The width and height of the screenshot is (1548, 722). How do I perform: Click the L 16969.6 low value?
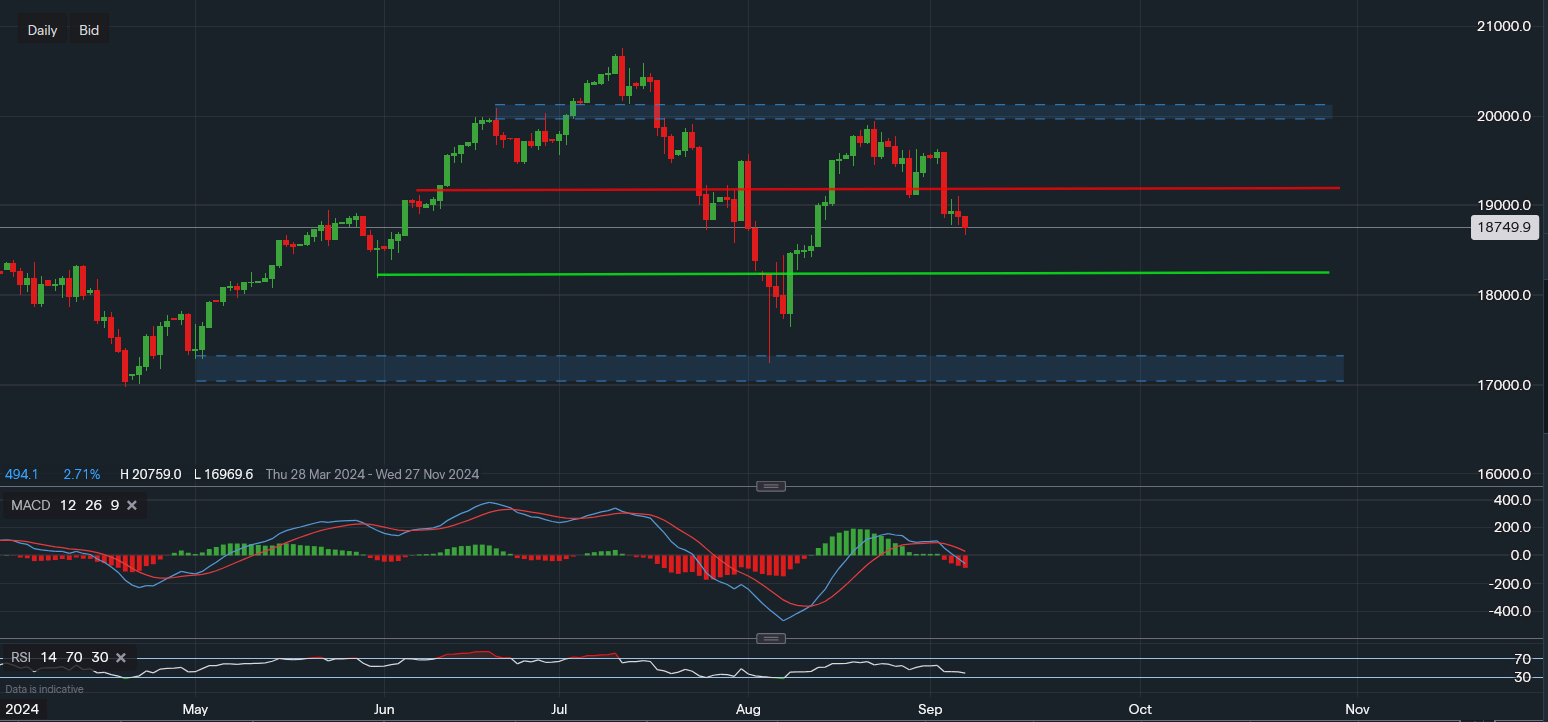pos(224,474)
